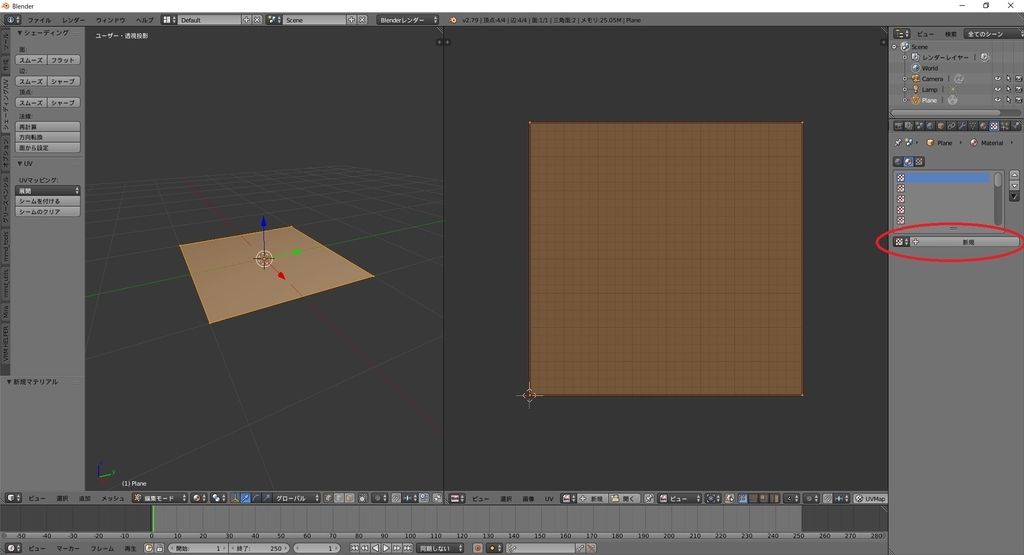The image size is (1024, 555).
Task: Click the Blender logo in info header
Action: coord(453,20)
